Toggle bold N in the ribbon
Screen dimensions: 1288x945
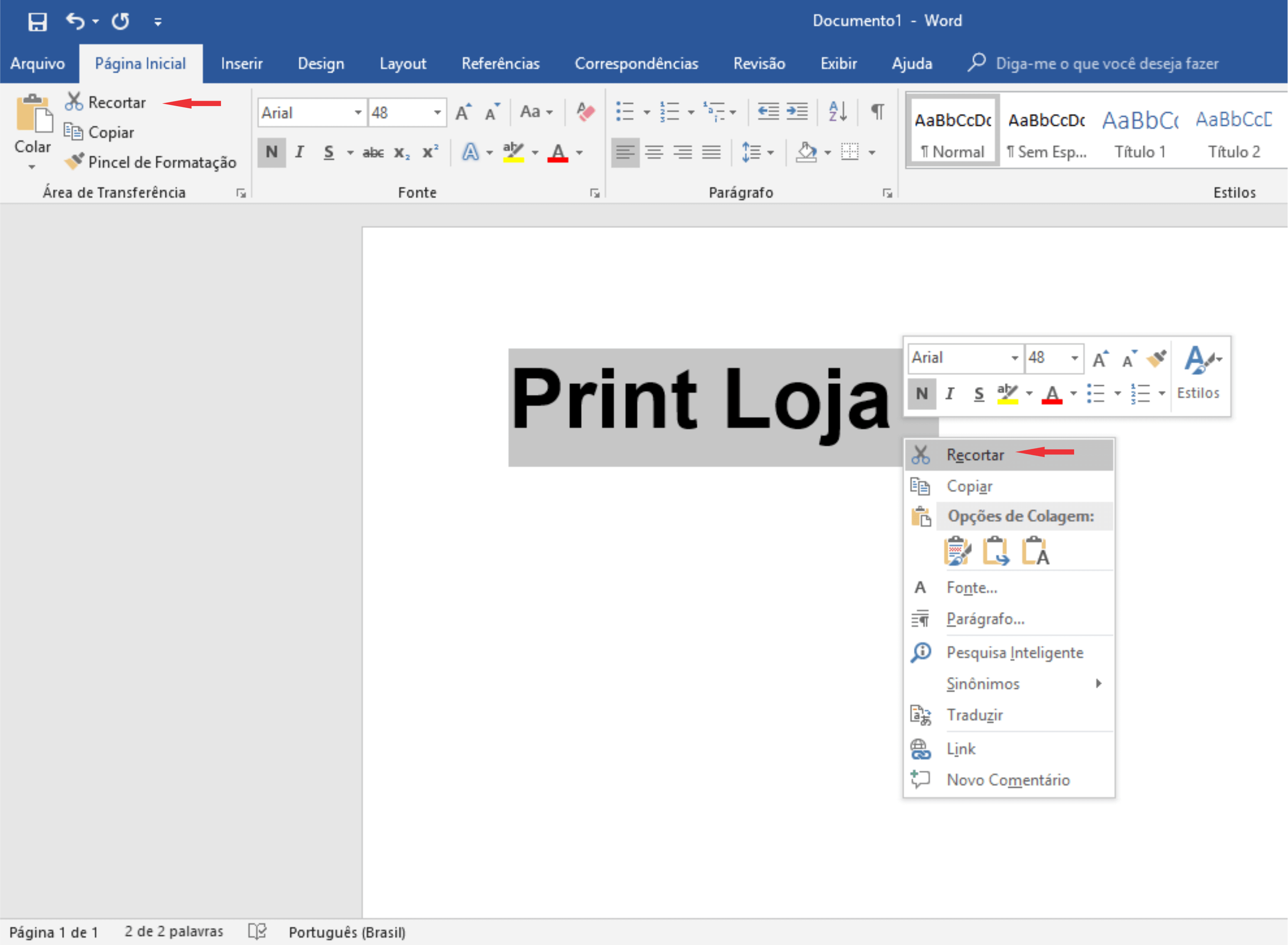tap(272, 152)
